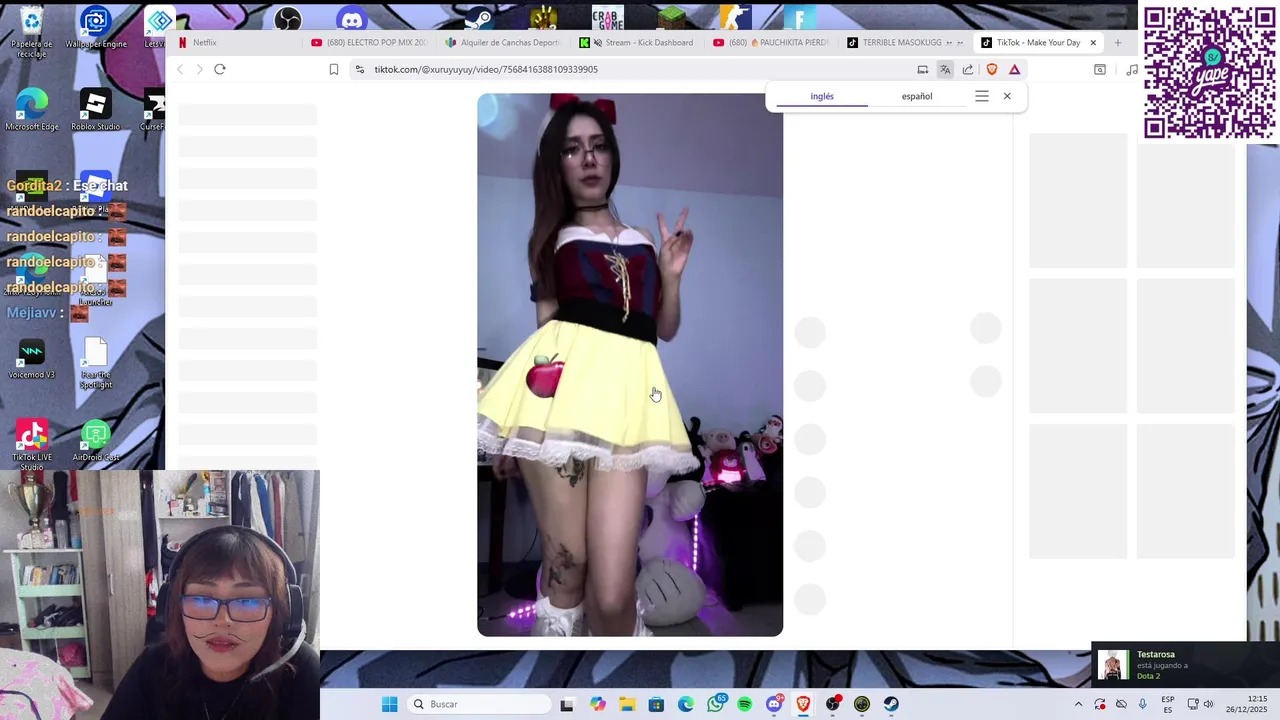Switch to Stream - Kick Dashboard tab

(x=637, y=43)
